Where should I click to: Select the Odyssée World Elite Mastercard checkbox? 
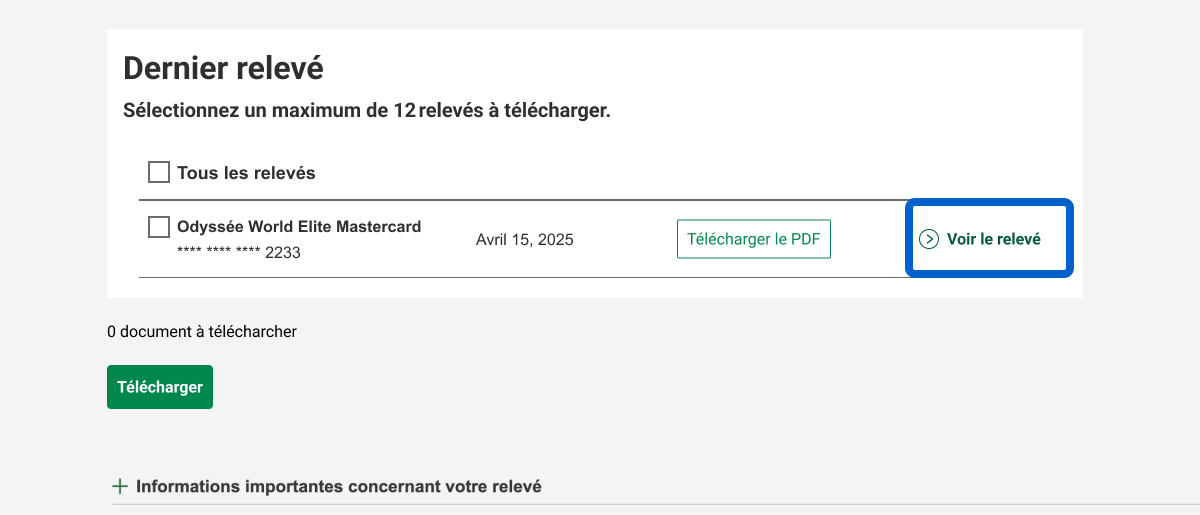pyautogui.click(x=159, y=227)
